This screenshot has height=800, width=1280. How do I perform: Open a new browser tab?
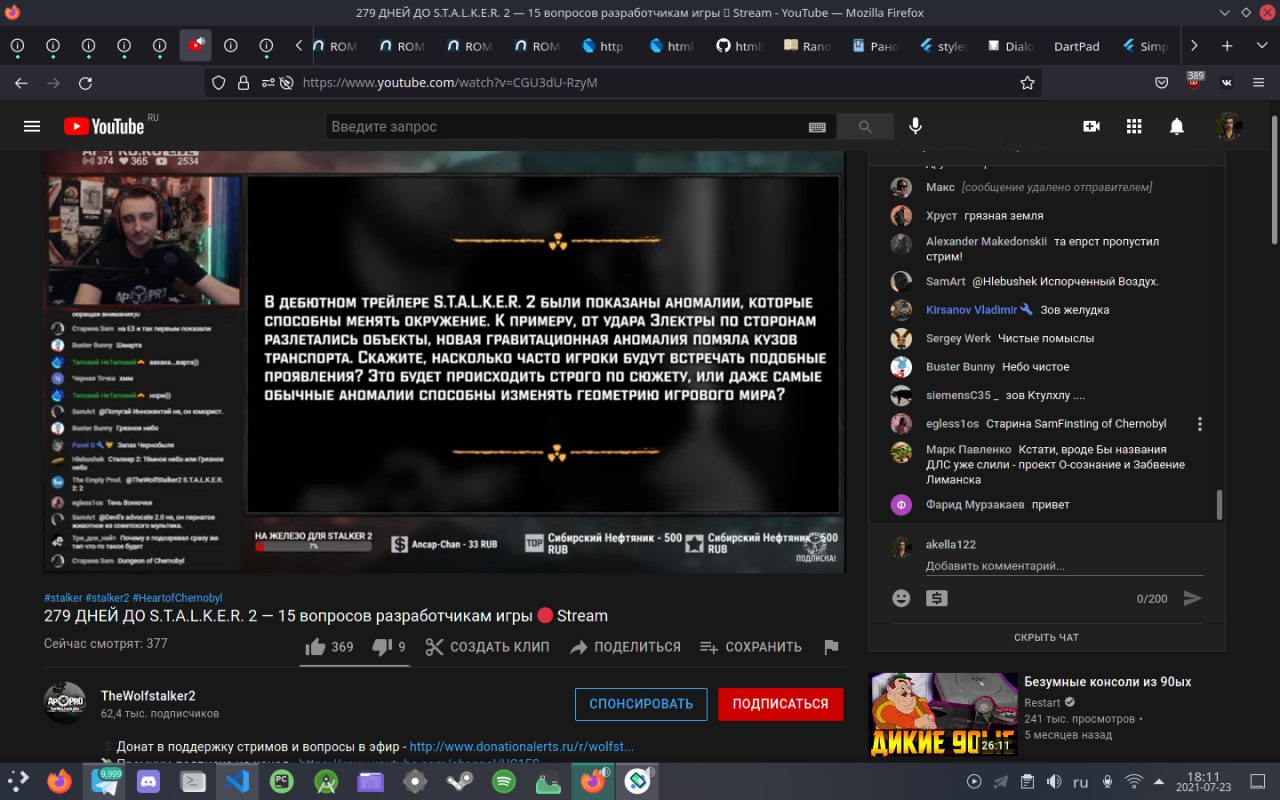click(x=1227, y=46)
